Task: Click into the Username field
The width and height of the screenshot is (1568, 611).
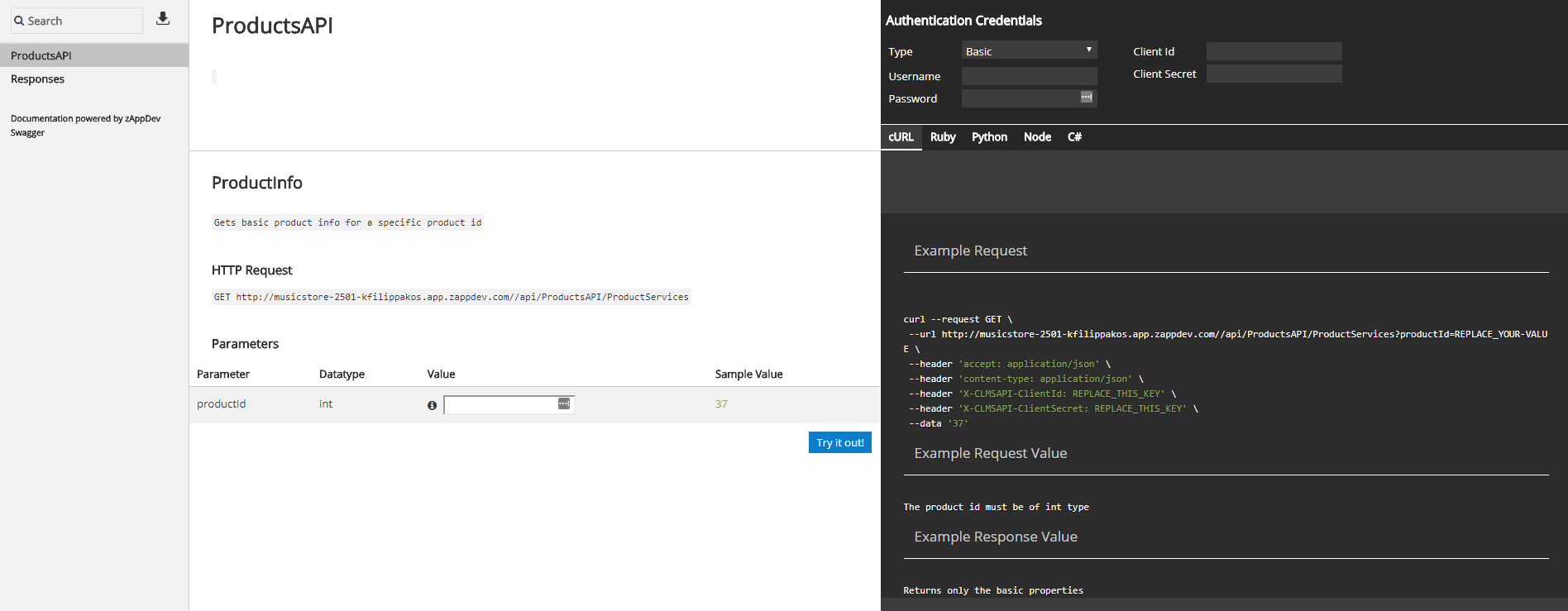Action: click(x=1029, y=76)
